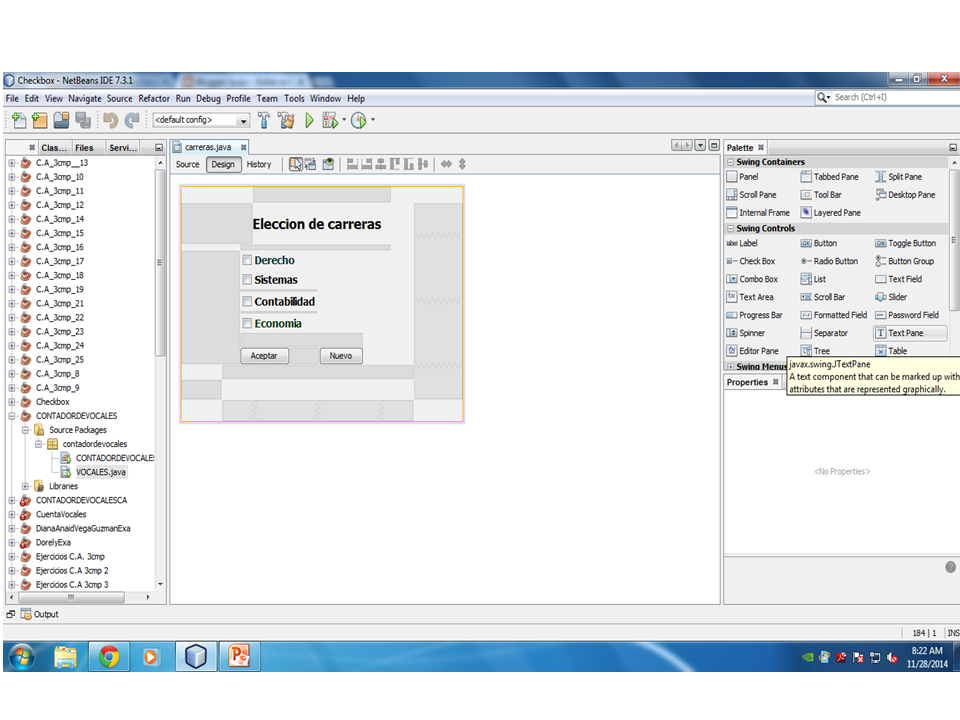960x720 pixels.
Task: Activate Selection Mode in the form designer toolbar
Action: click(x=295, y=165)
